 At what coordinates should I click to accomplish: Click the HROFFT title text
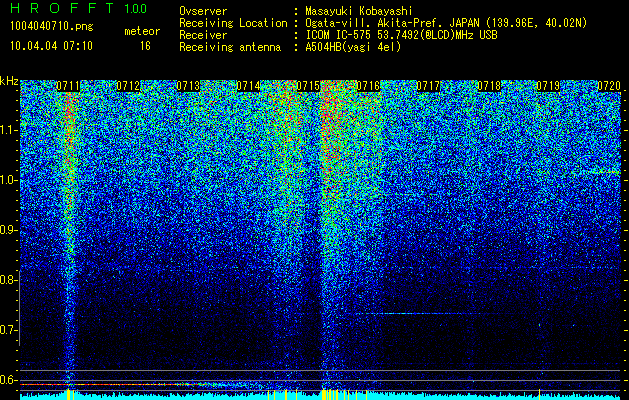[62, 8]
